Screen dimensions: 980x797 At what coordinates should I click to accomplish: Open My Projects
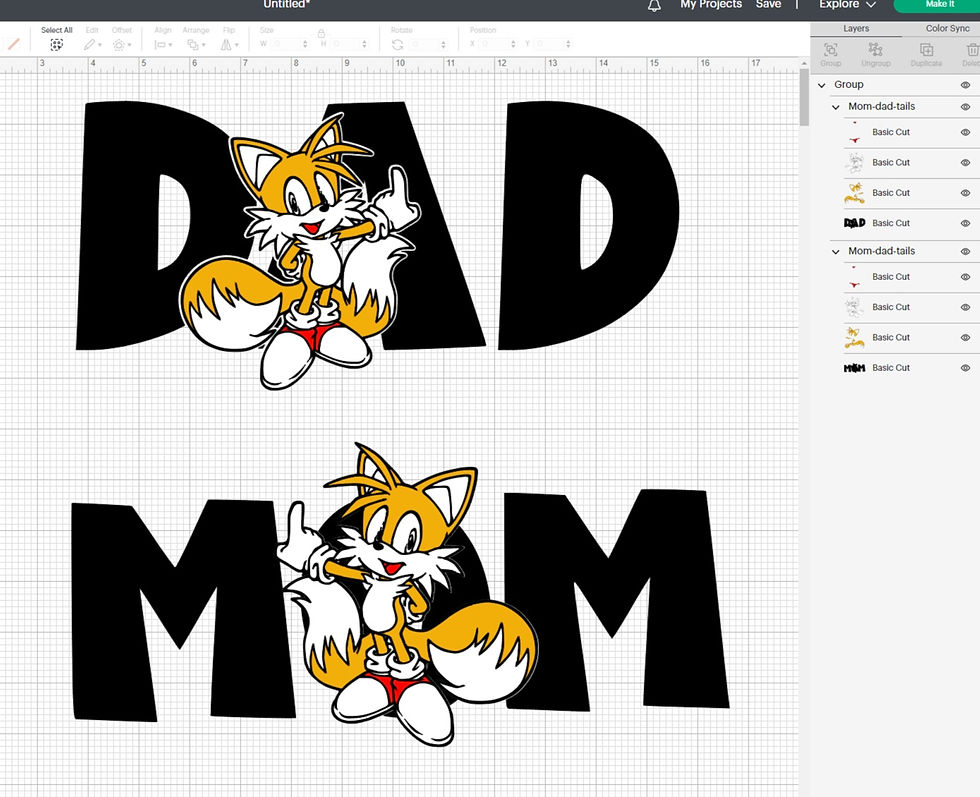click(711, 4)
